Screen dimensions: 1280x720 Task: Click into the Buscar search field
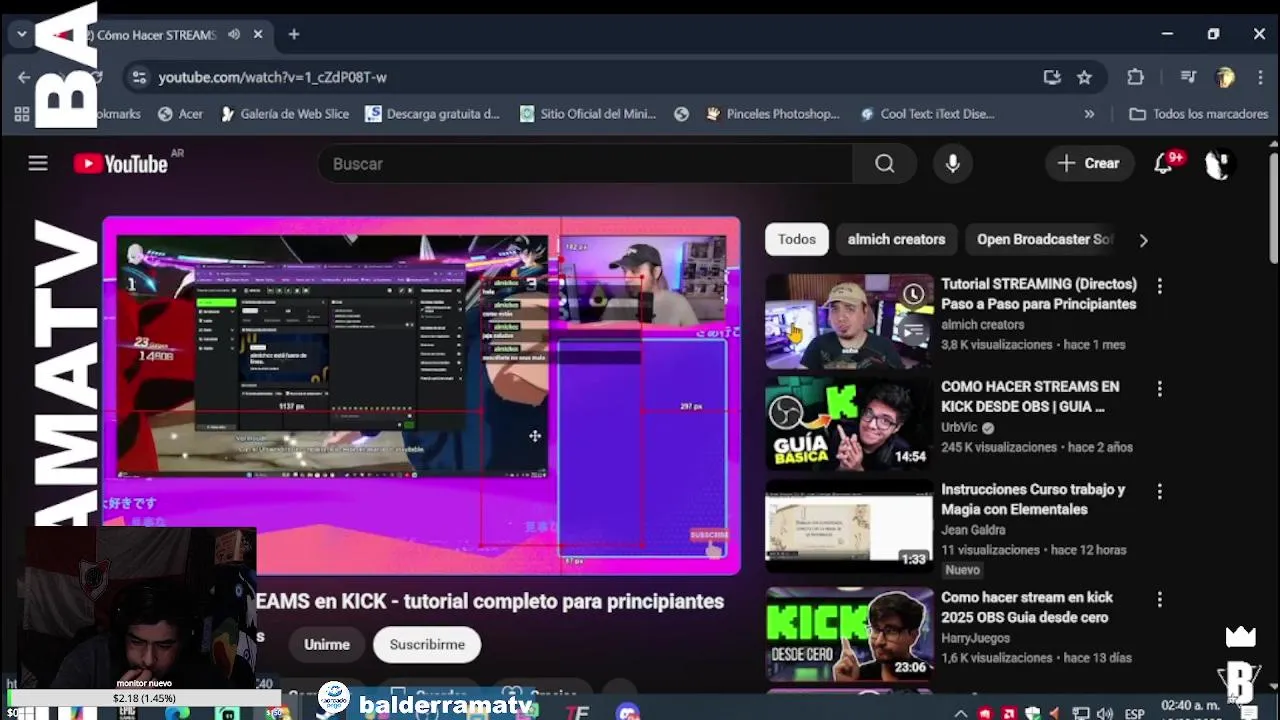pos(585,163)
